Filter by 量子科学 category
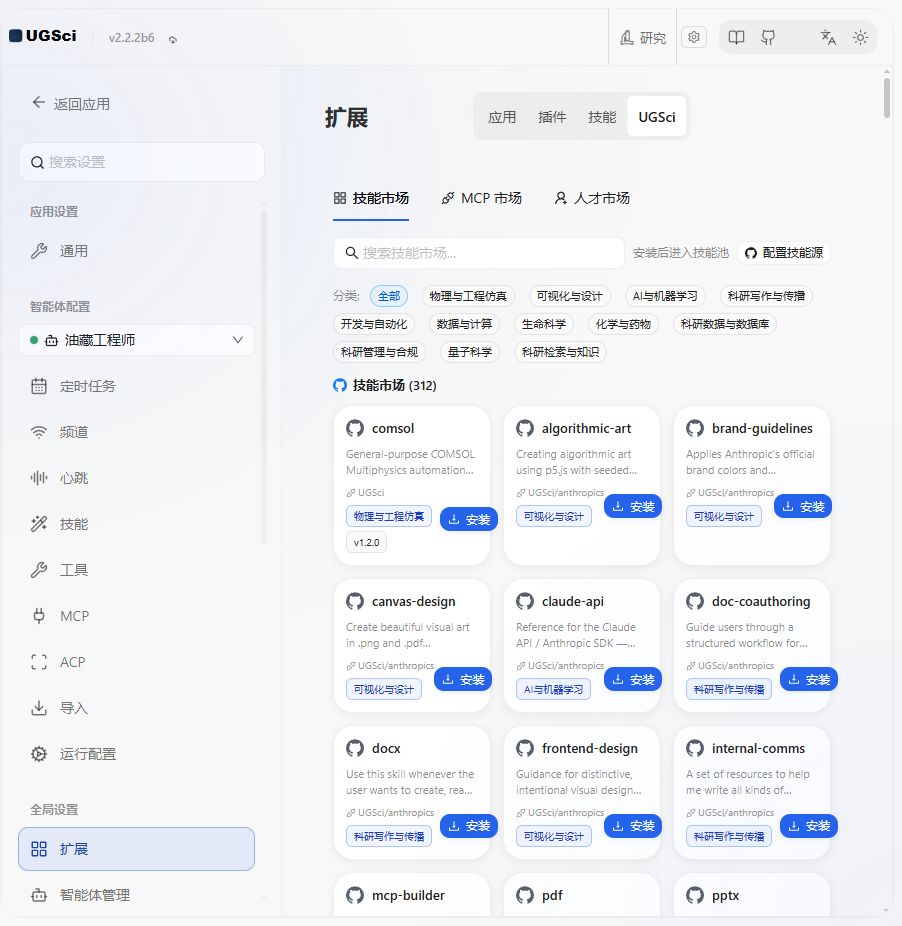902x926 pixels. click(470, 352)
